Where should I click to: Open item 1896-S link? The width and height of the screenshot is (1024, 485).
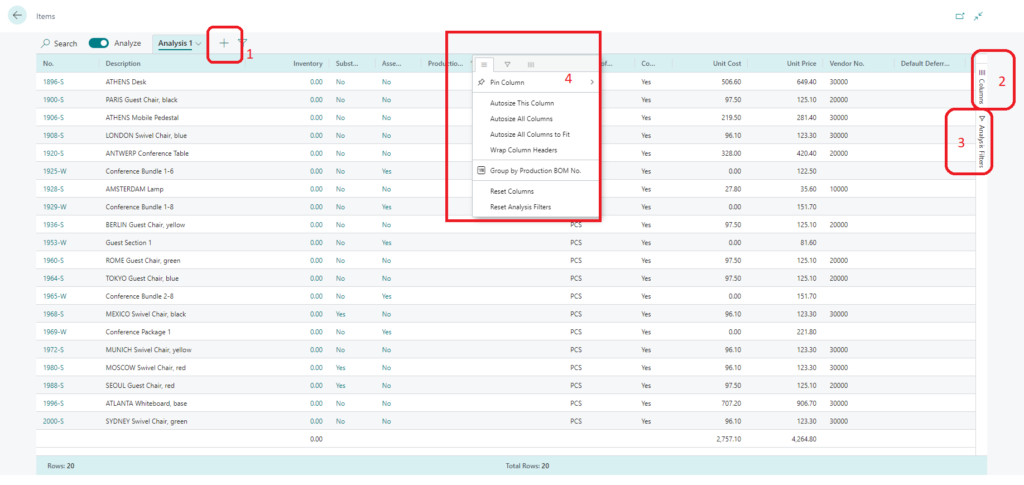pos(54,82)
